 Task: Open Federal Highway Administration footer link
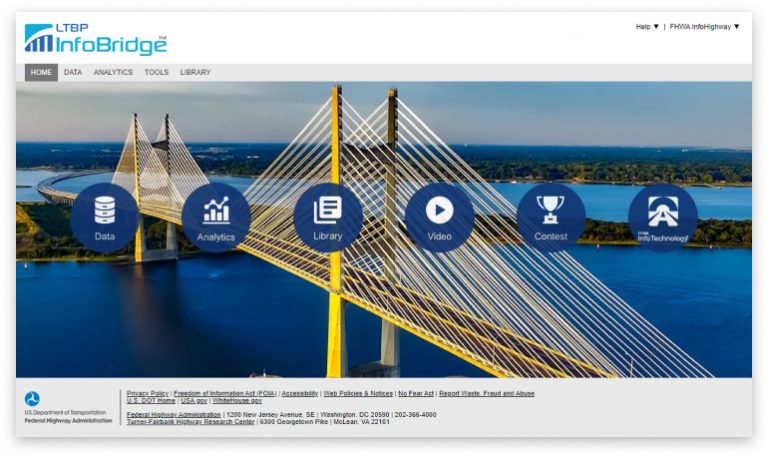click(x=174, y=414)
